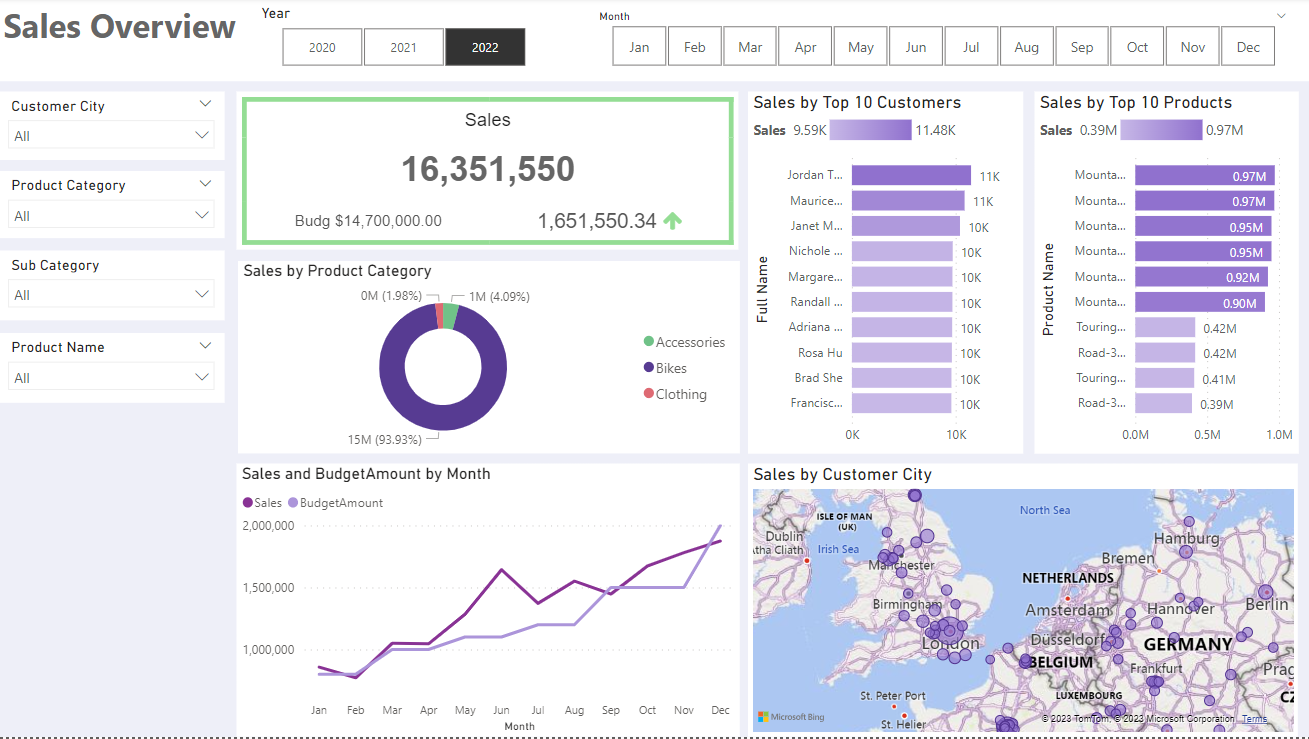
Task: Click the Jun month button
Action: (916, 47)
